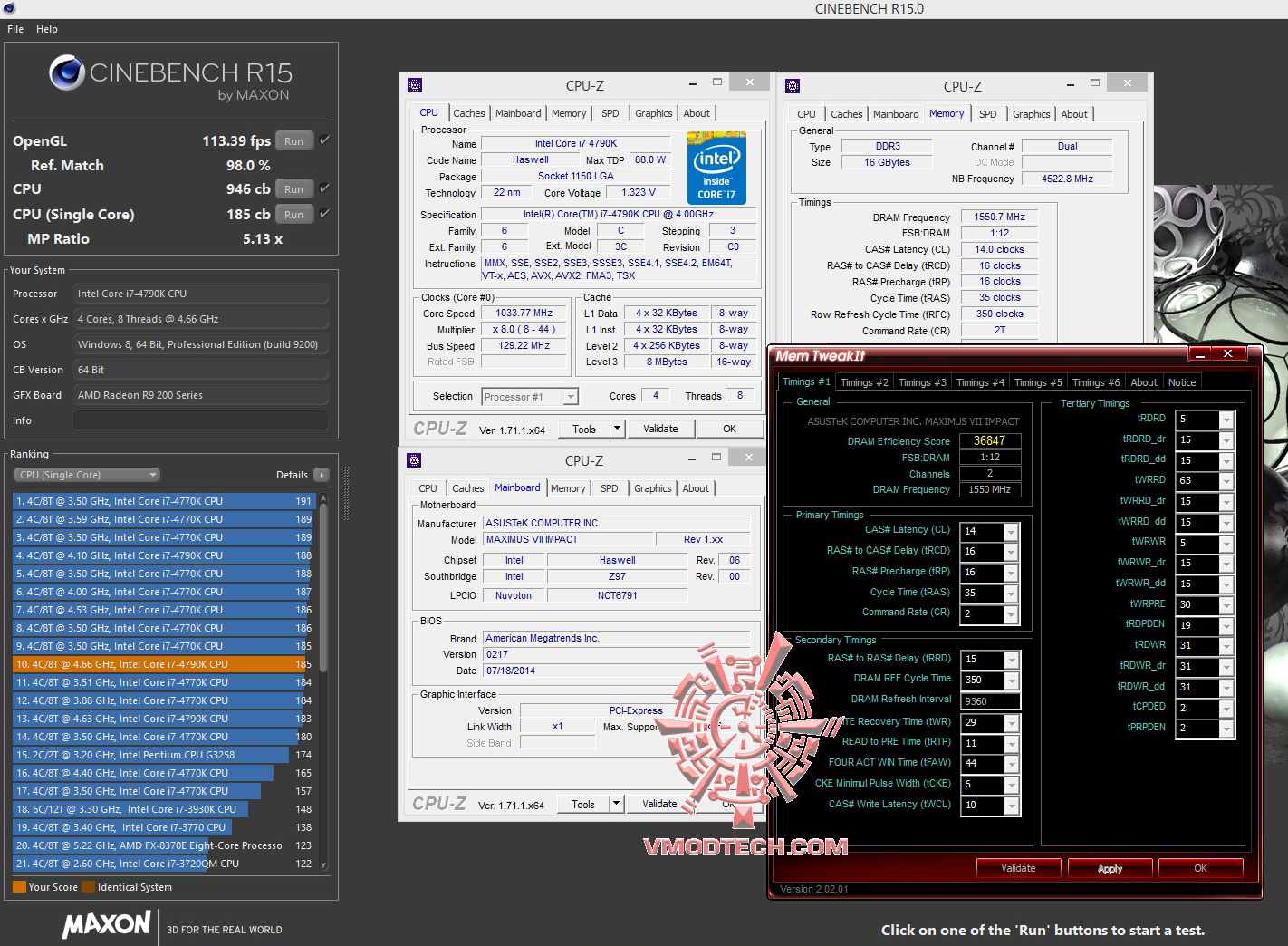Expand the Tools arrow in the CPU-Z Processor window

tap(617, 429)
